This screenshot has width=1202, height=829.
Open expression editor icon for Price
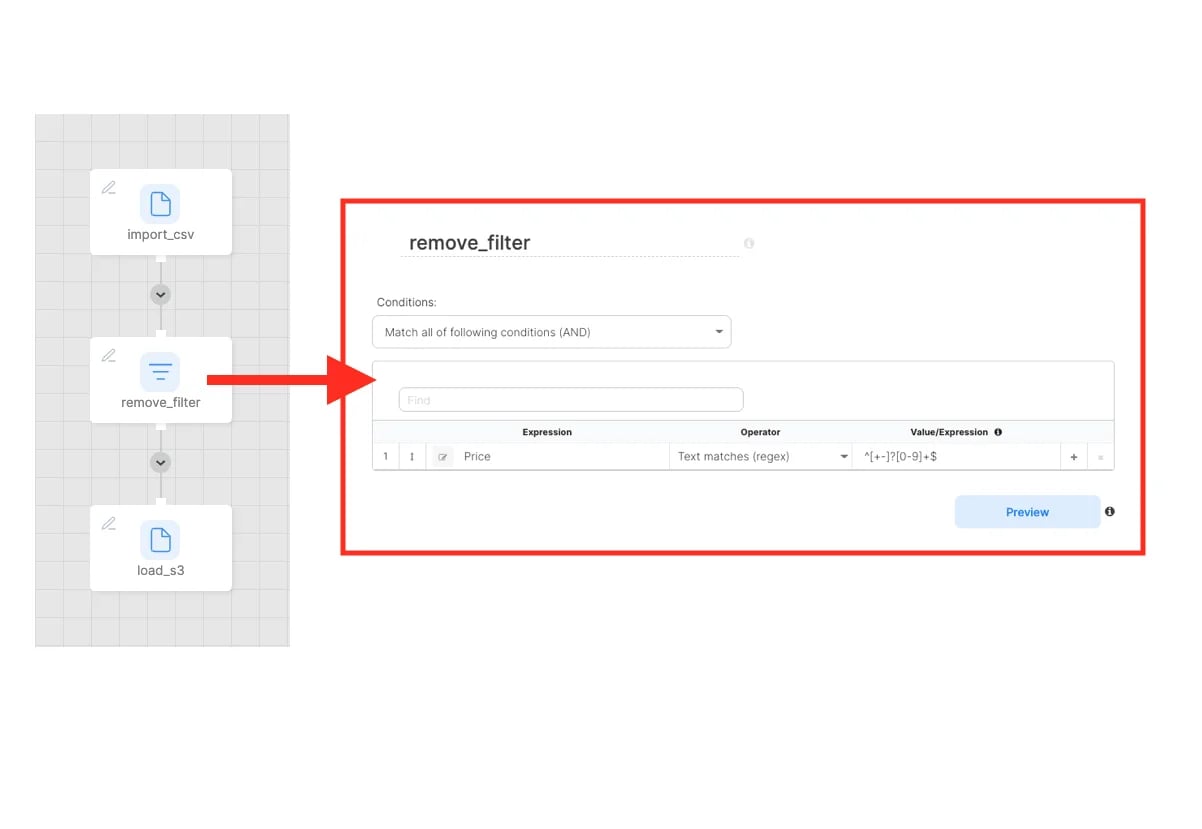[443, 457]
